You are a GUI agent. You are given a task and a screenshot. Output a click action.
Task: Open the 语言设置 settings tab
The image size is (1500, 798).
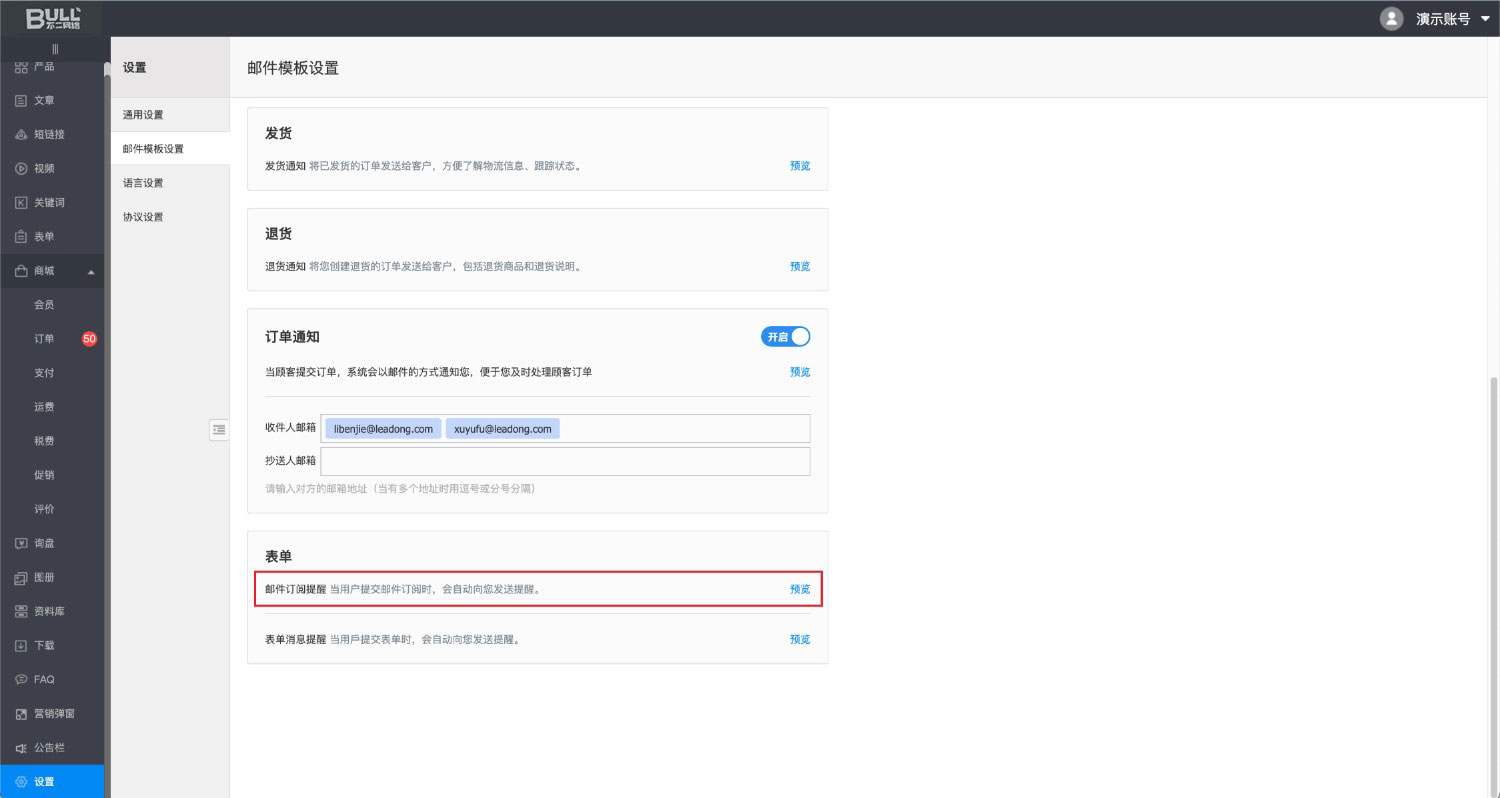pos(143,183)
